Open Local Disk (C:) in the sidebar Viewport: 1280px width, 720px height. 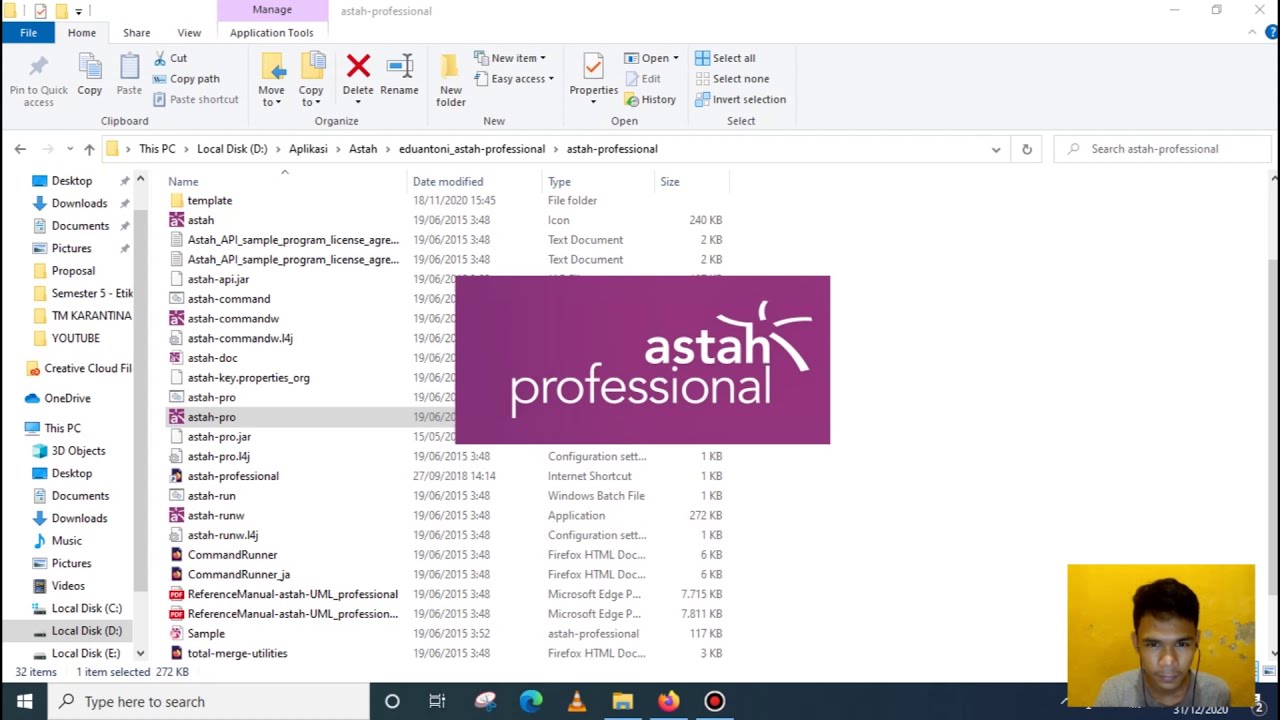tap(86, 608)
